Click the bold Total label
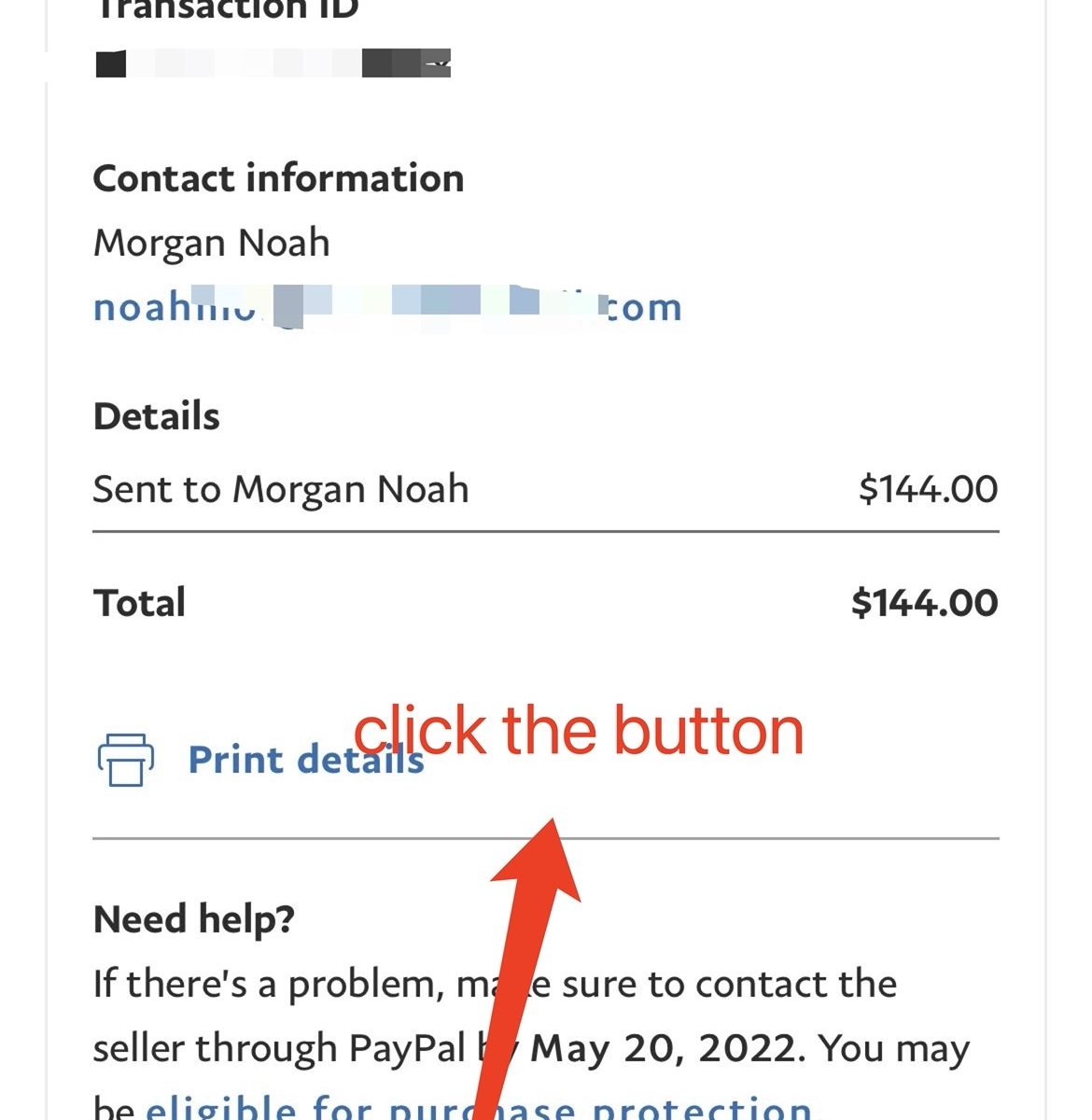Screen dimensions: 1092x1120 point(140,603)
